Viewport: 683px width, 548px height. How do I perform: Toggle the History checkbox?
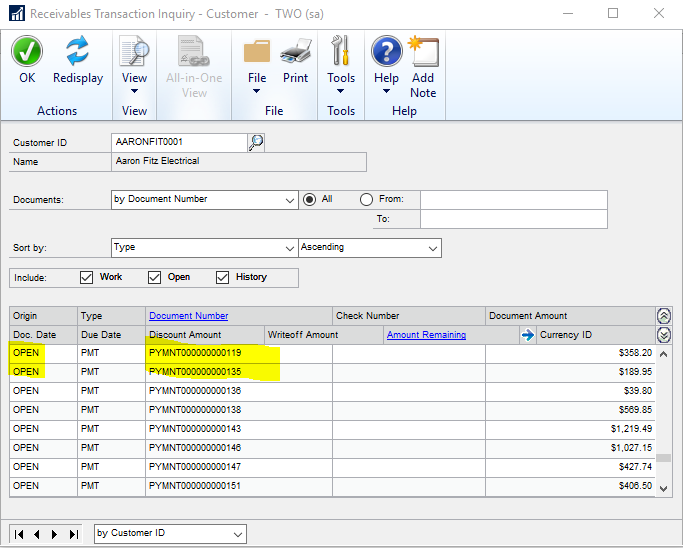[x=223, y=277]
